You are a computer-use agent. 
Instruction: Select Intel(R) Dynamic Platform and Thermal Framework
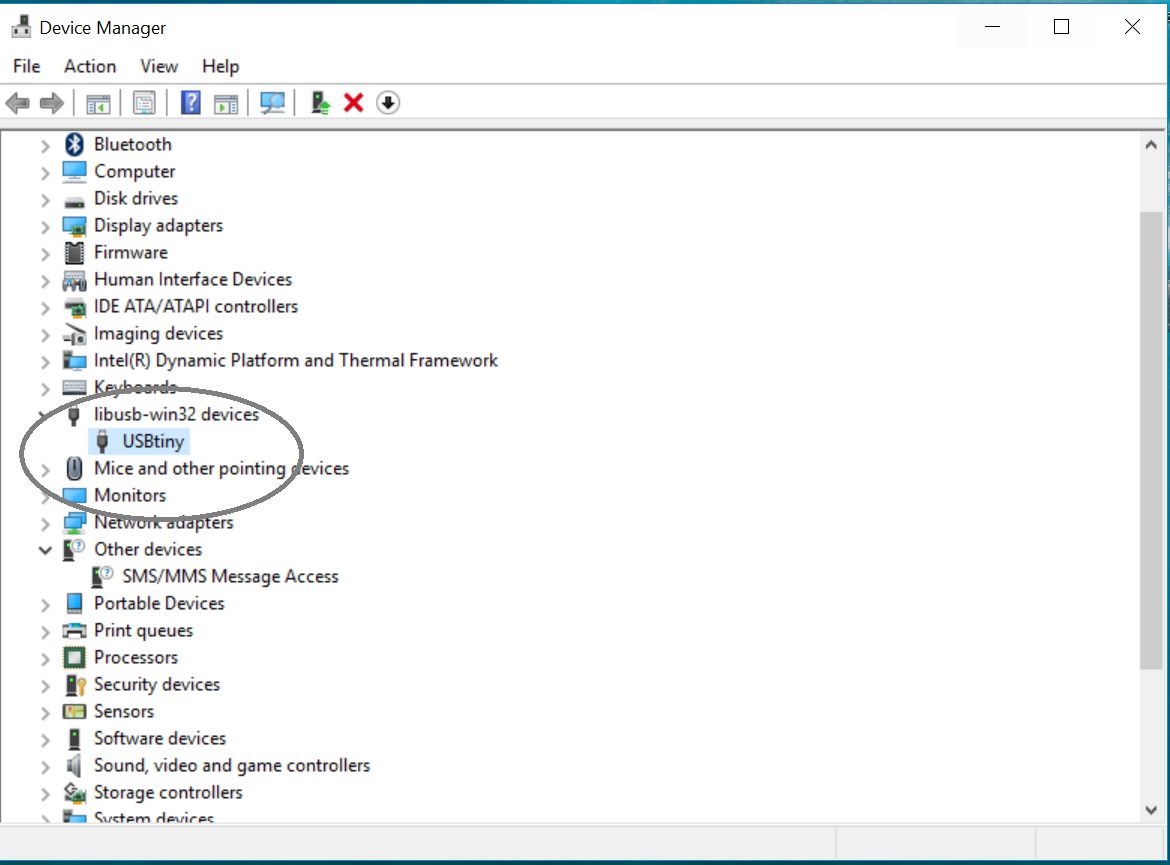(295, 360)
